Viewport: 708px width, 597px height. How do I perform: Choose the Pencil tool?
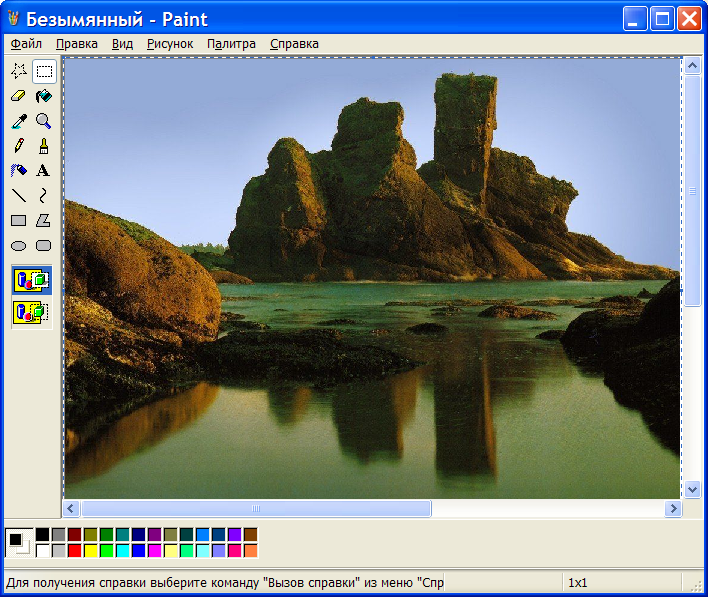click(19, 146)
